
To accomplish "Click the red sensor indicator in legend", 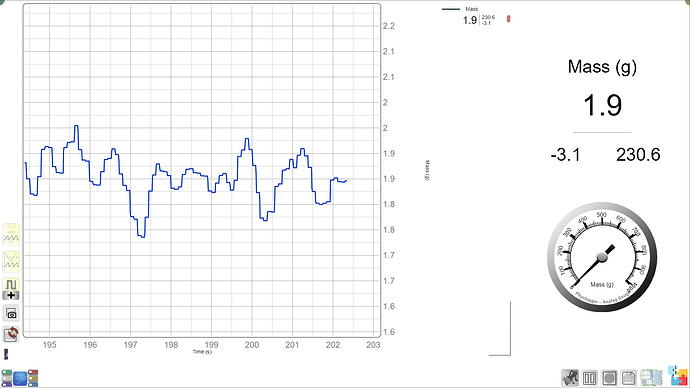I will pos(509,18).
